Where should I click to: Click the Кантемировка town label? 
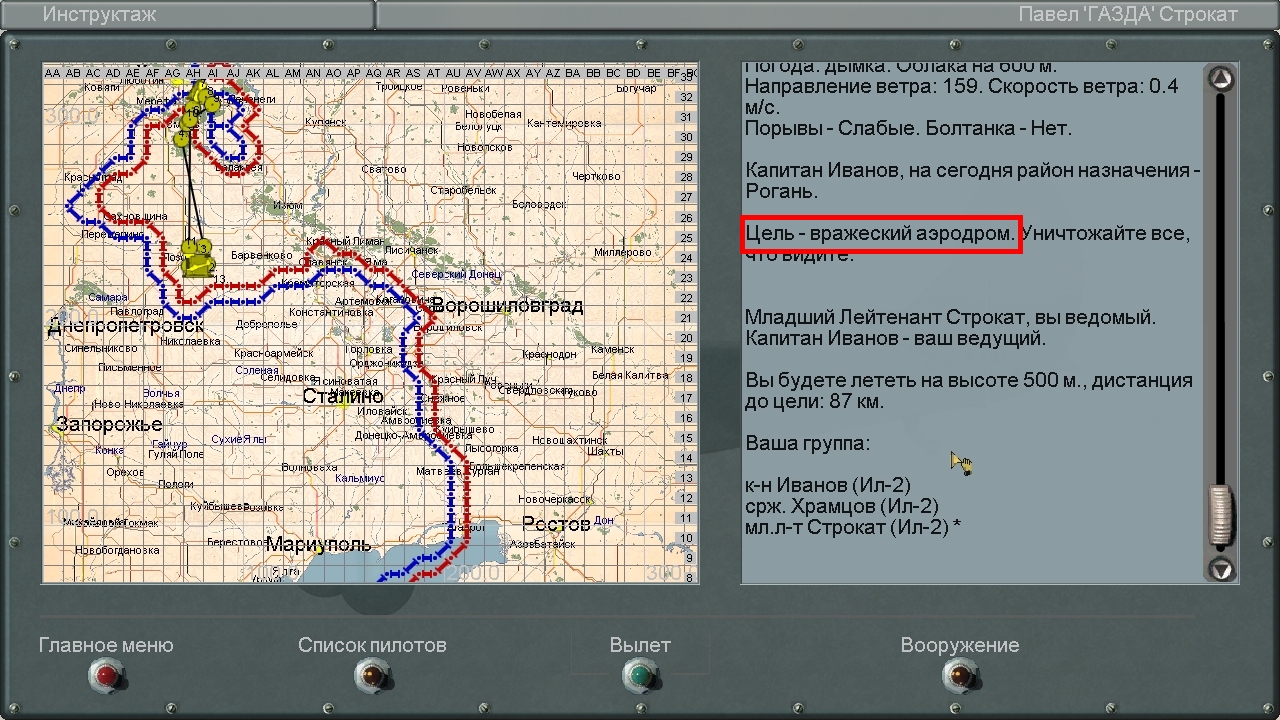pos(564,124)
